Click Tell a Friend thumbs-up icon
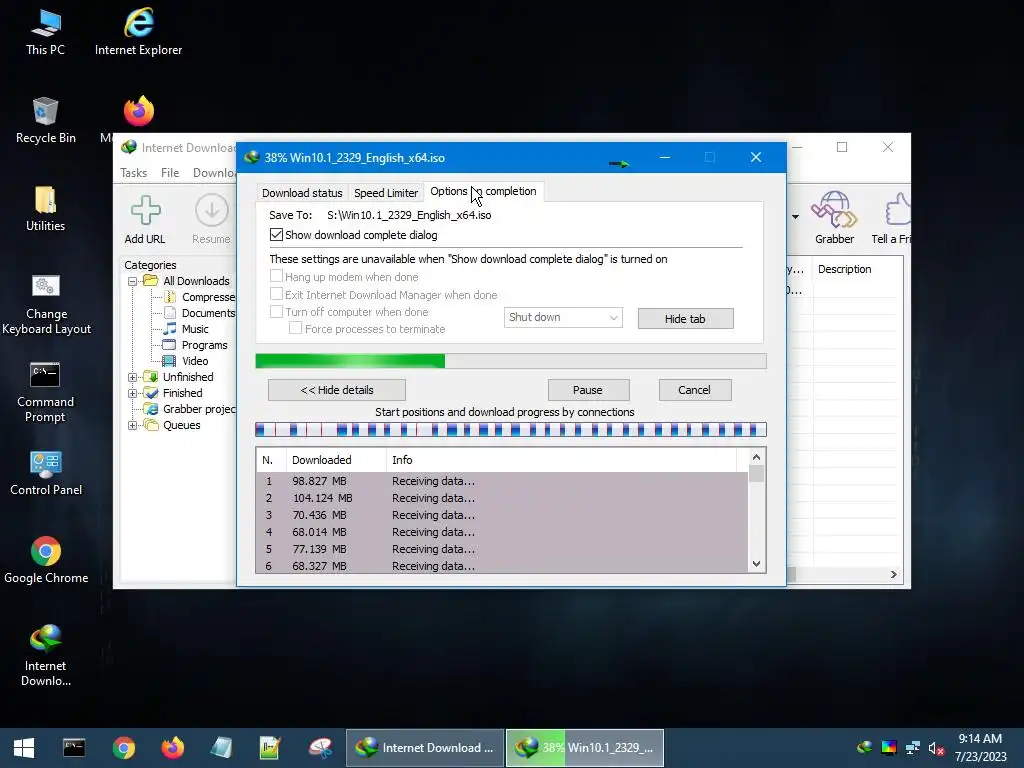 pyautogui.click(x=892, y=218)
